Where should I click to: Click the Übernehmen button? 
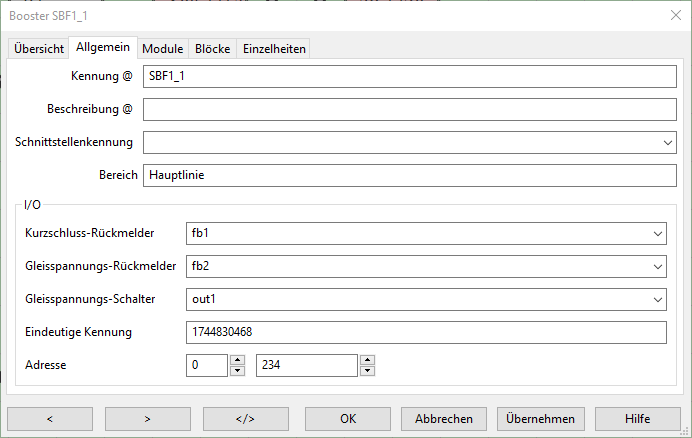coord(540,419)
